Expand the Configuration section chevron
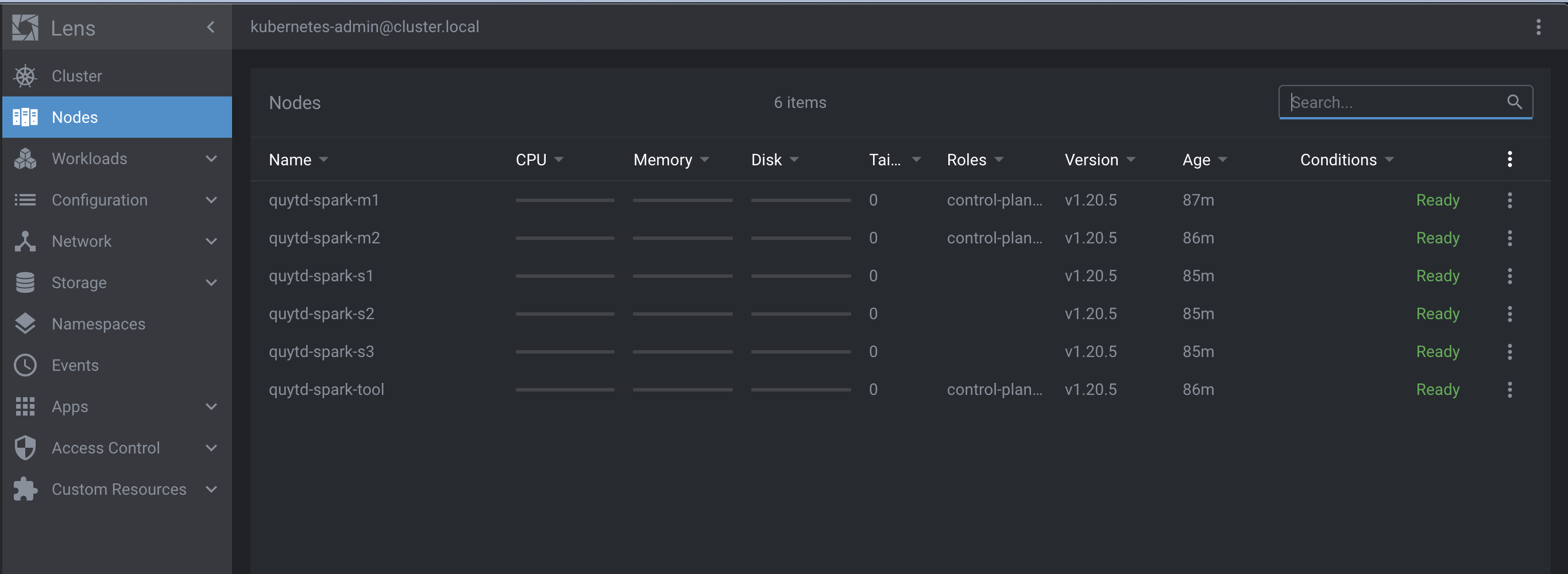The width and height of the screenshot is (1568, 574). tap(211, 200)
